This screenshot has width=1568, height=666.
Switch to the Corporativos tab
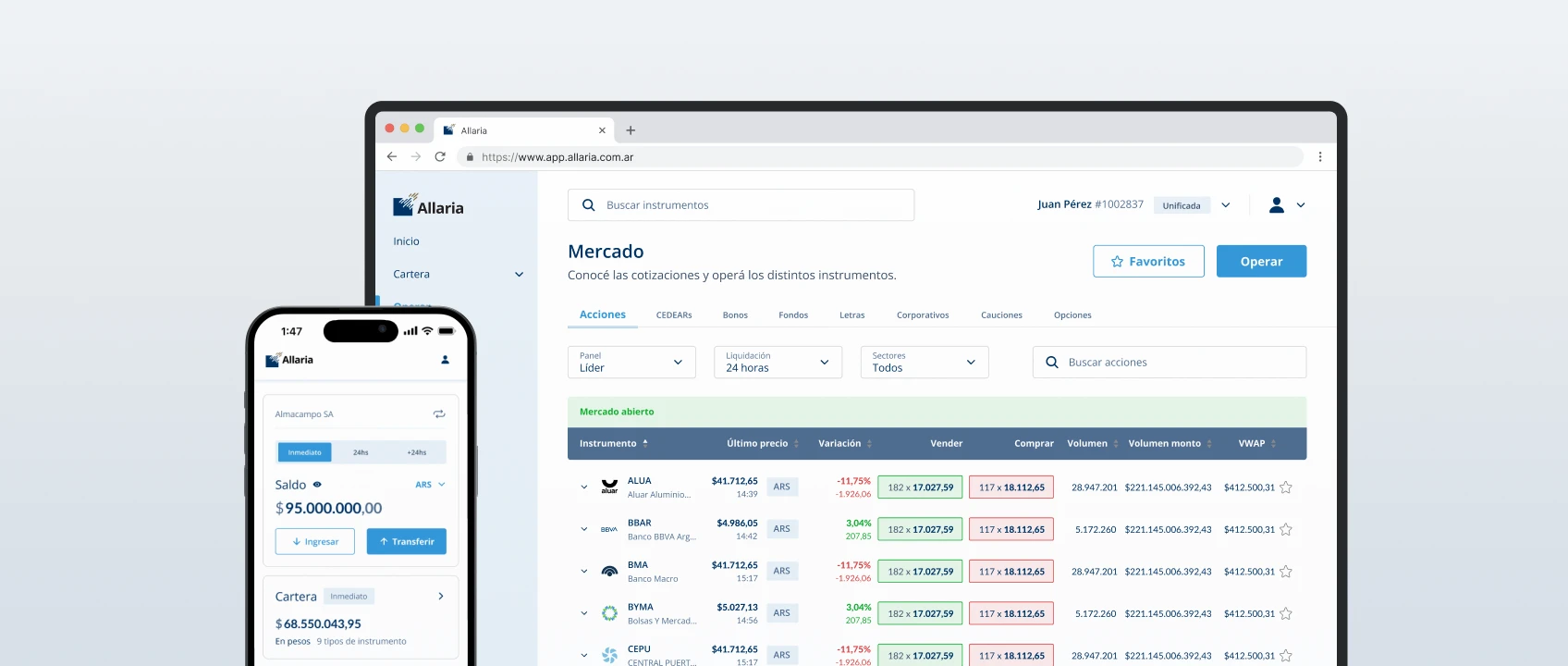(923, 315)
